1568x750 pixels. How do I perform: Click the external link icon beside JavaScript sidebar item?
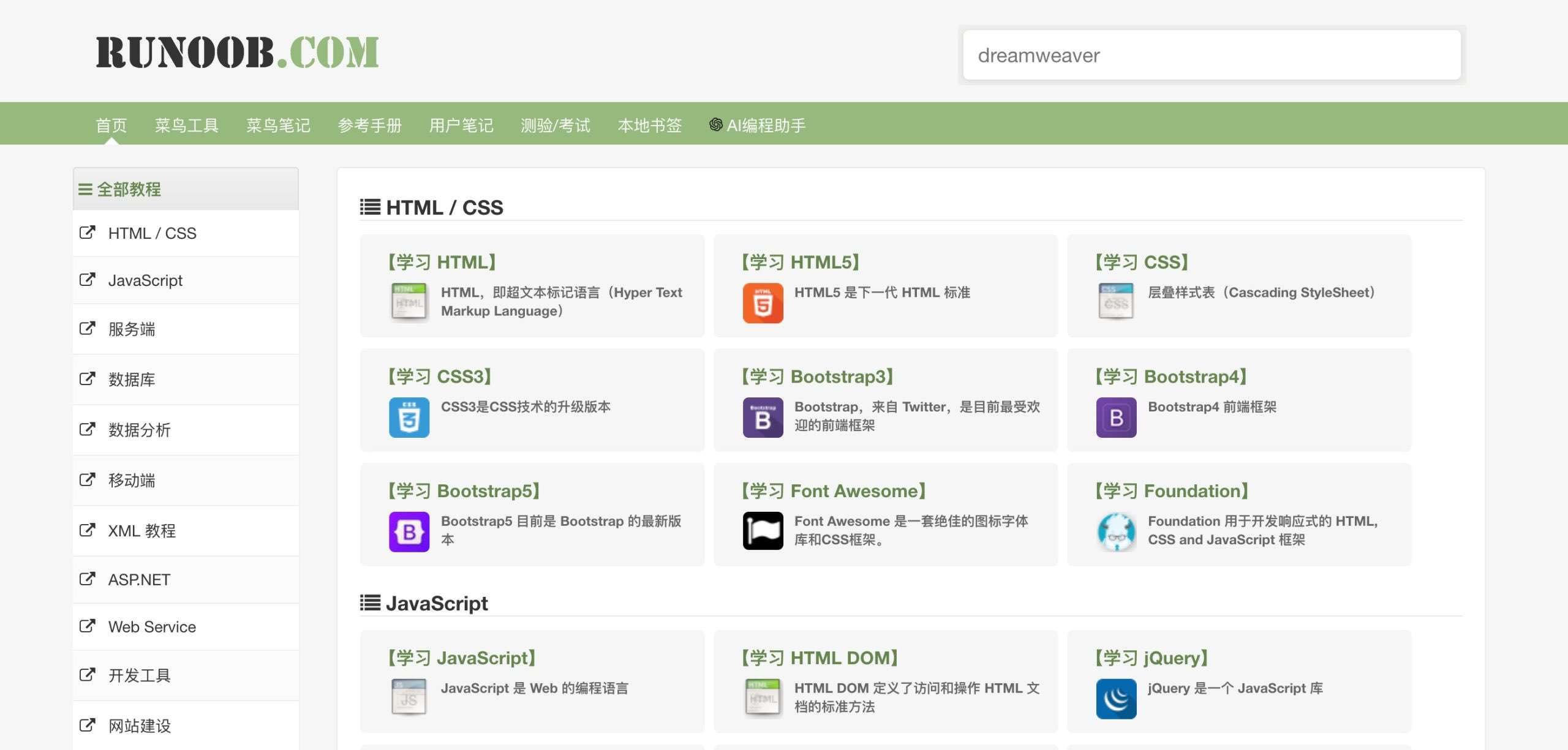[x=88, y=280]
